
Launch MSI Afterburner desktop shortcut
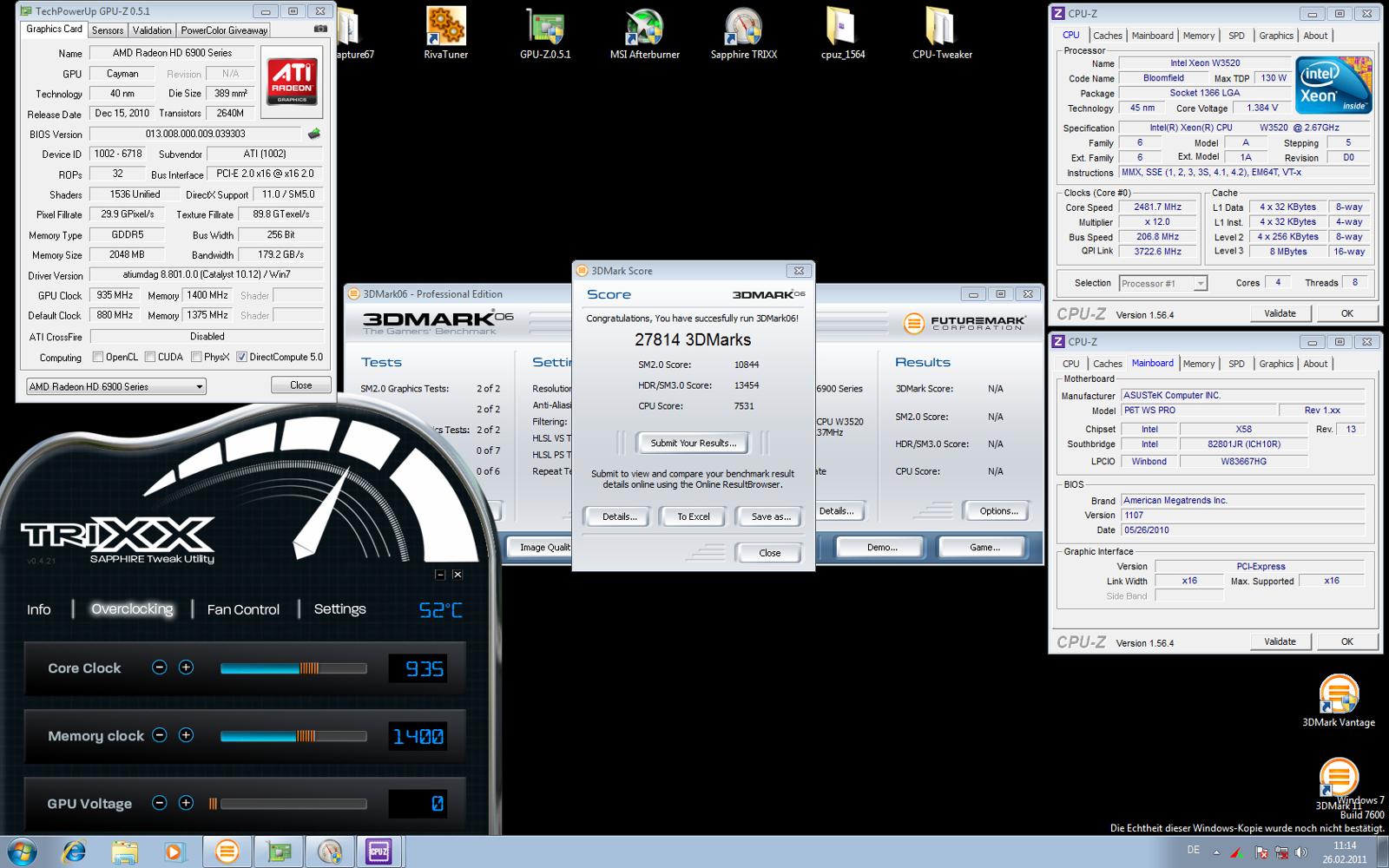tap(644, 33)
